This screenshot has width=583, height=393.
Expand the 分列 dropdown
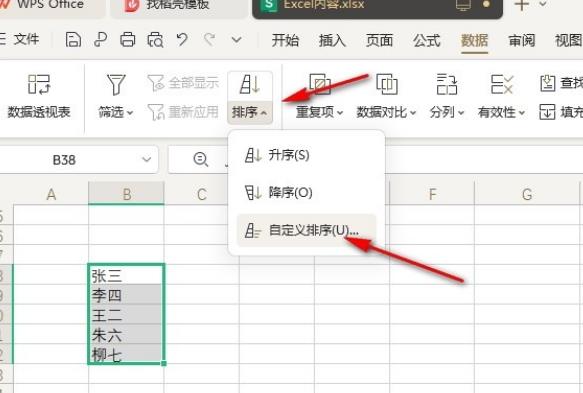click(x=461, y=113)
